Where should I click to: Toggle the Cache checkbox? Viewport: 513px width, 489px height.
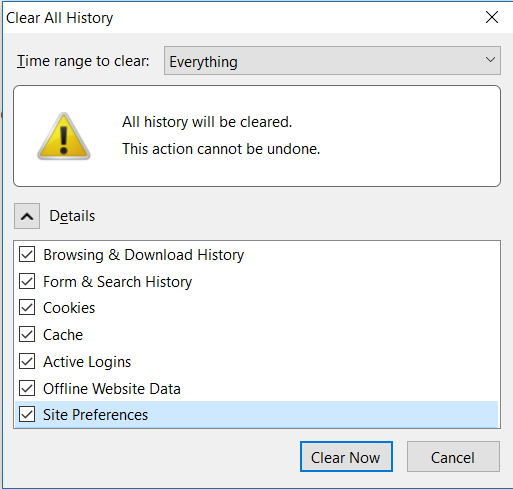tap(27, 335)
